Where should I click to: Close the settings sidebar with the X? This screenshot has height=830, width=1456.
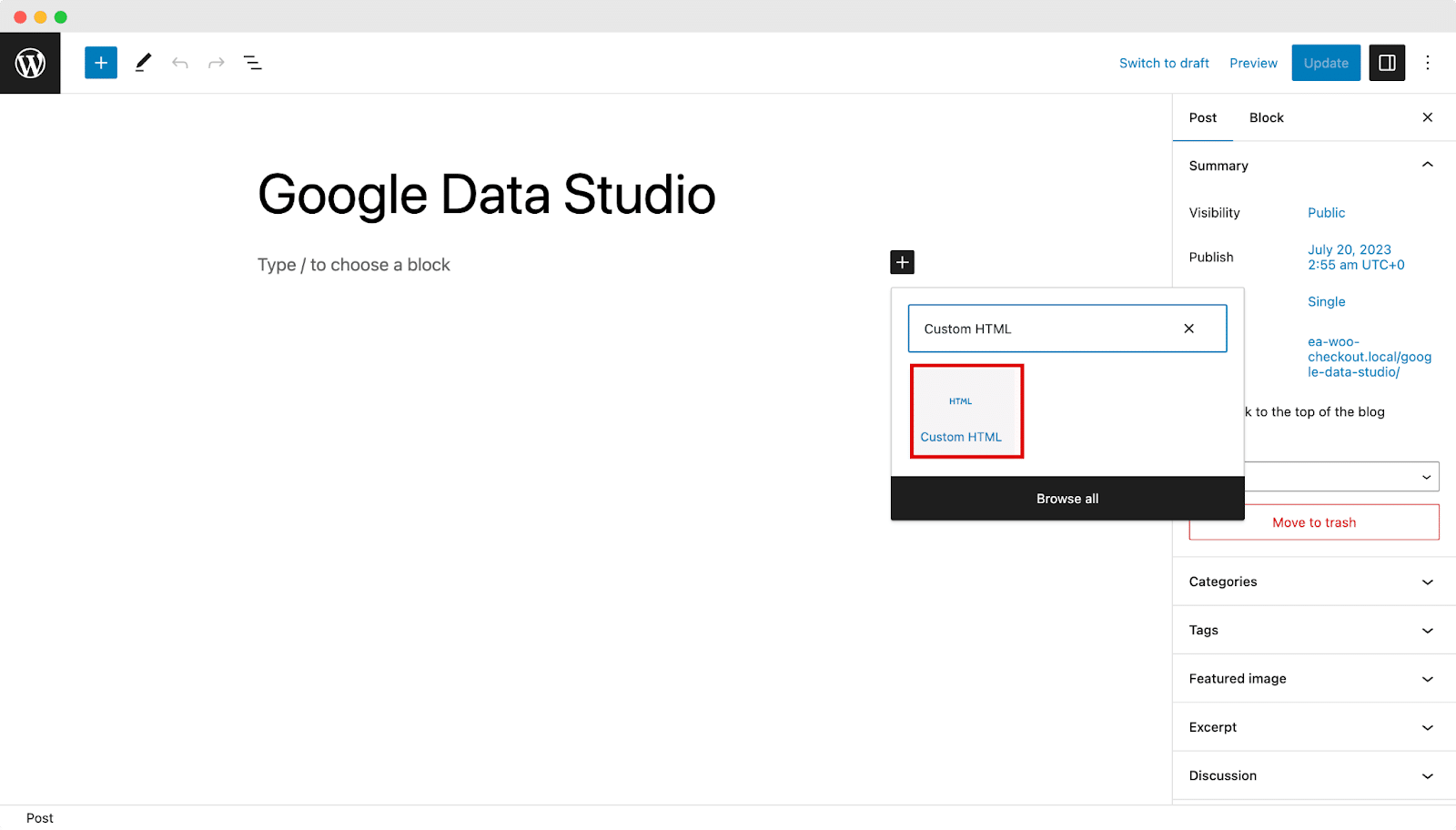click(1428, 117)
